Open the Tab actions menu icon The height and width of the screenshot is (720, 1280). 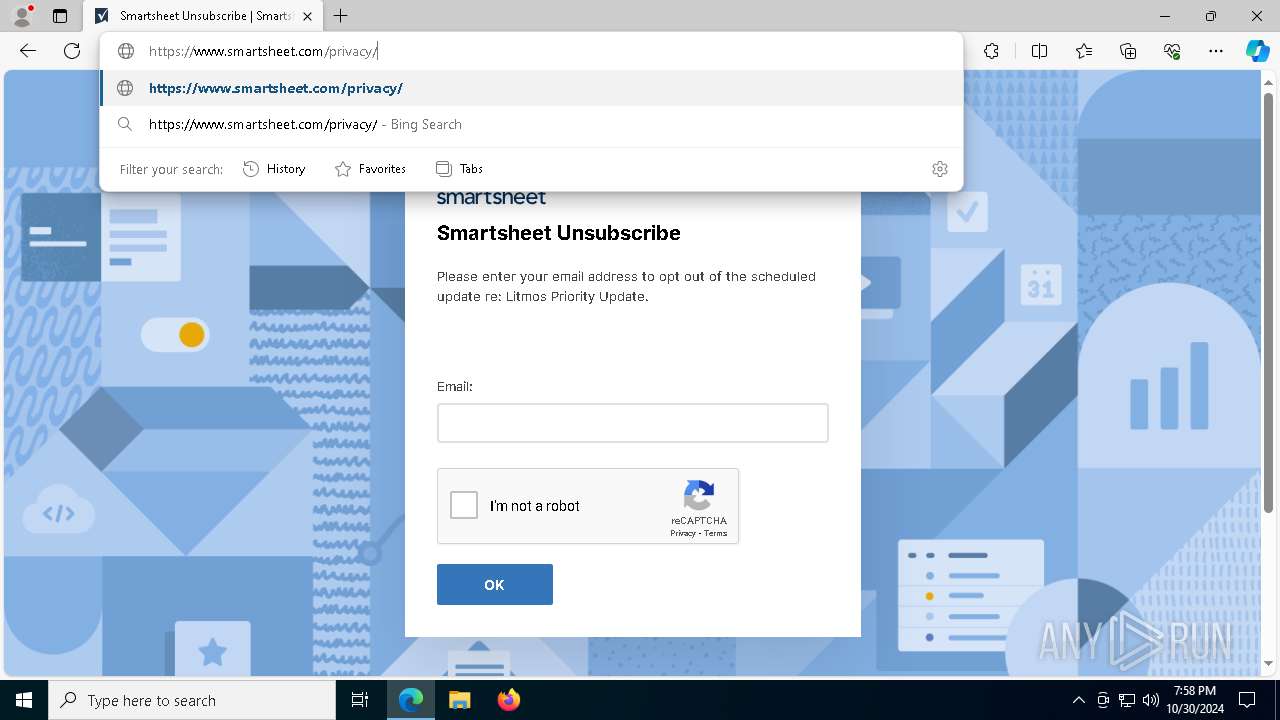pyautogui.click(x=60, y=16)
